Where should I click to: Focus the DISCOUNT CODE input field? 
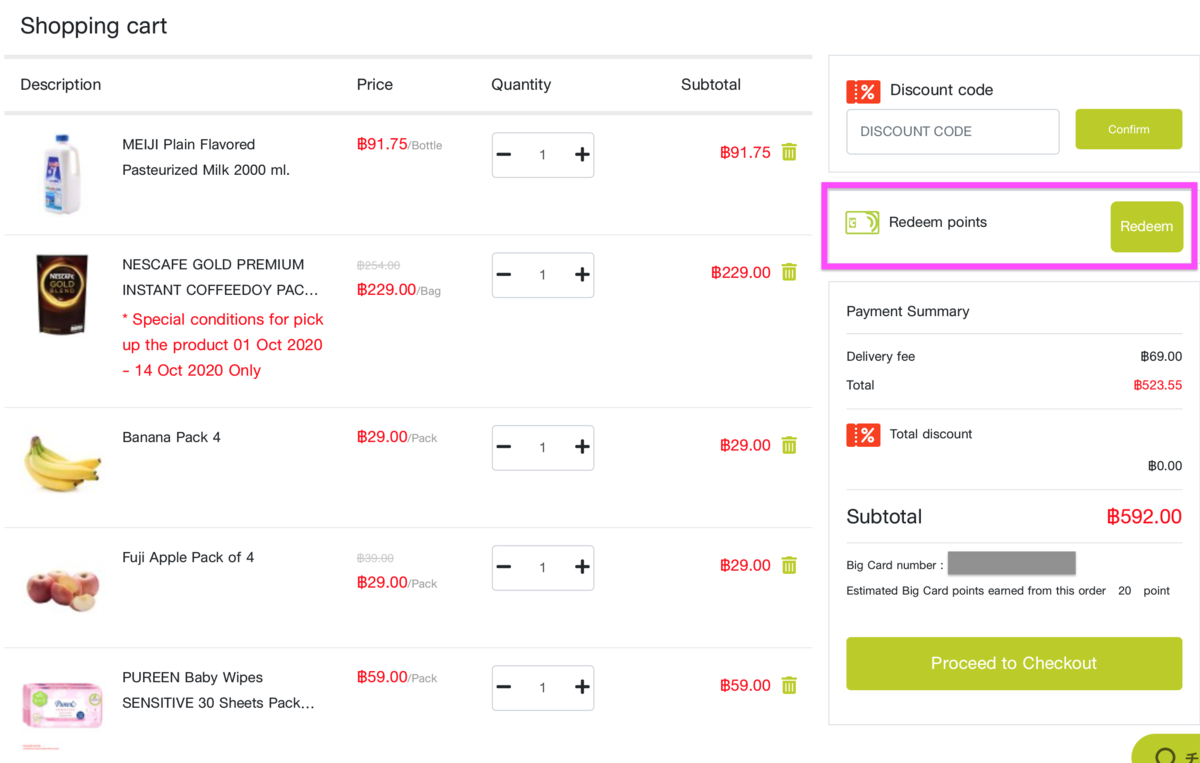click(x=953, y=131)
